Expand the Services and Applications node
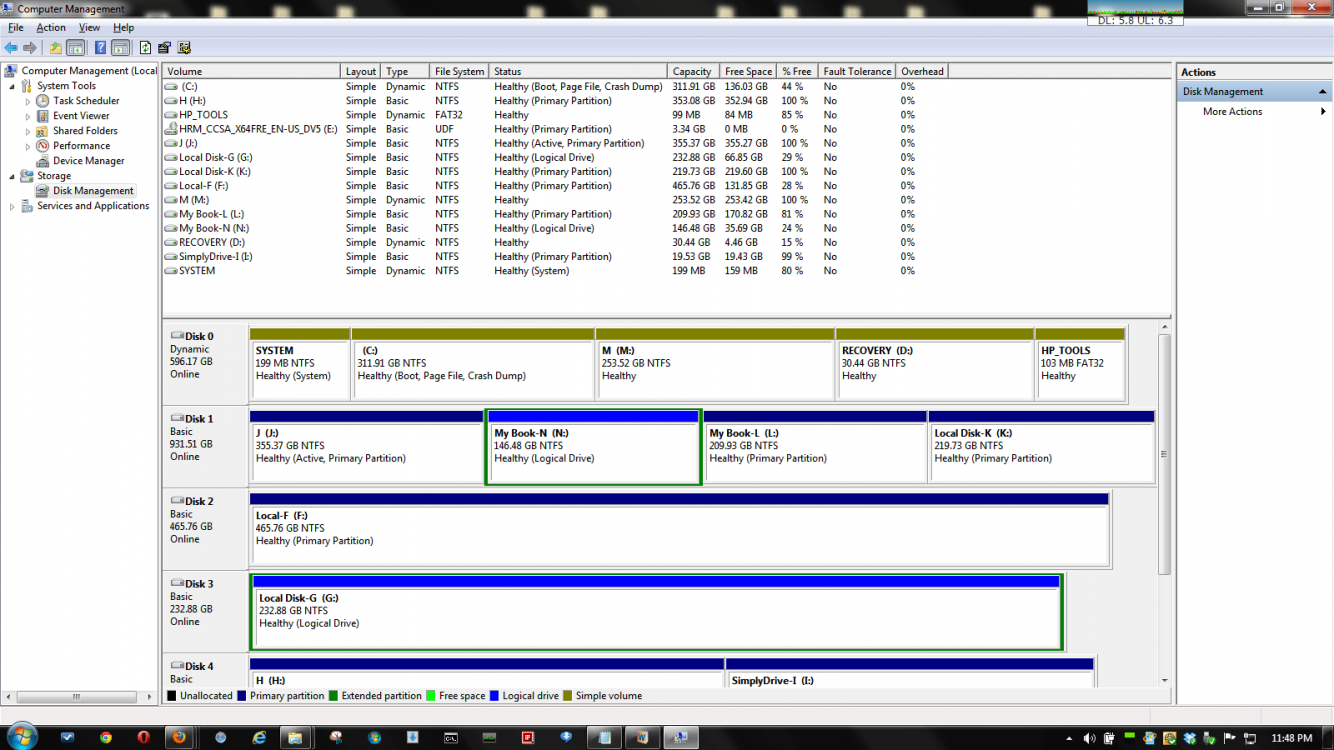1334x750 pixels. coord(12,206)
